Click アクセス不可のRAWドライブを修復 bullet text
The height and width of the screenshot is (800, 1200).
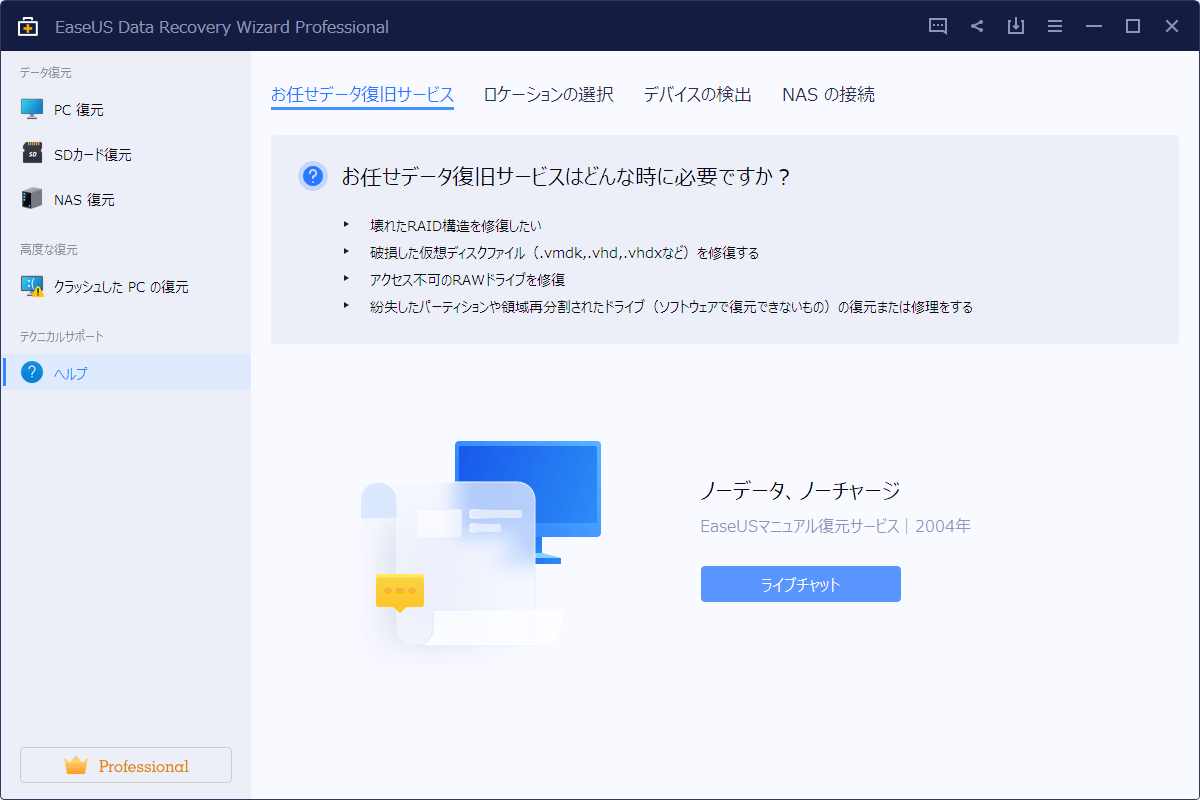(467, 280)
